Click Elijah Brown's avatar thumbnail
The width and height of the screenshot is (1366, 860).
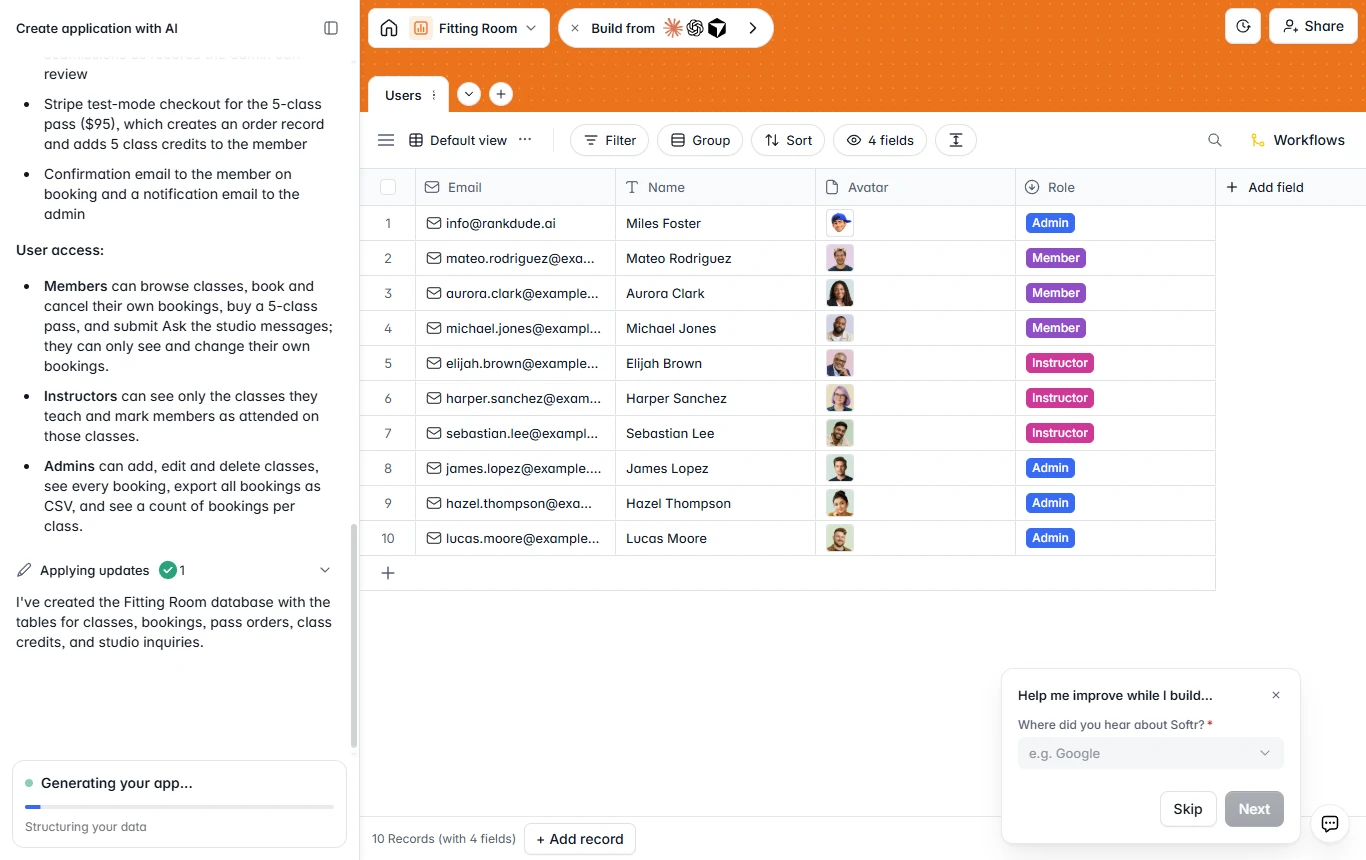tap(840, 363)
